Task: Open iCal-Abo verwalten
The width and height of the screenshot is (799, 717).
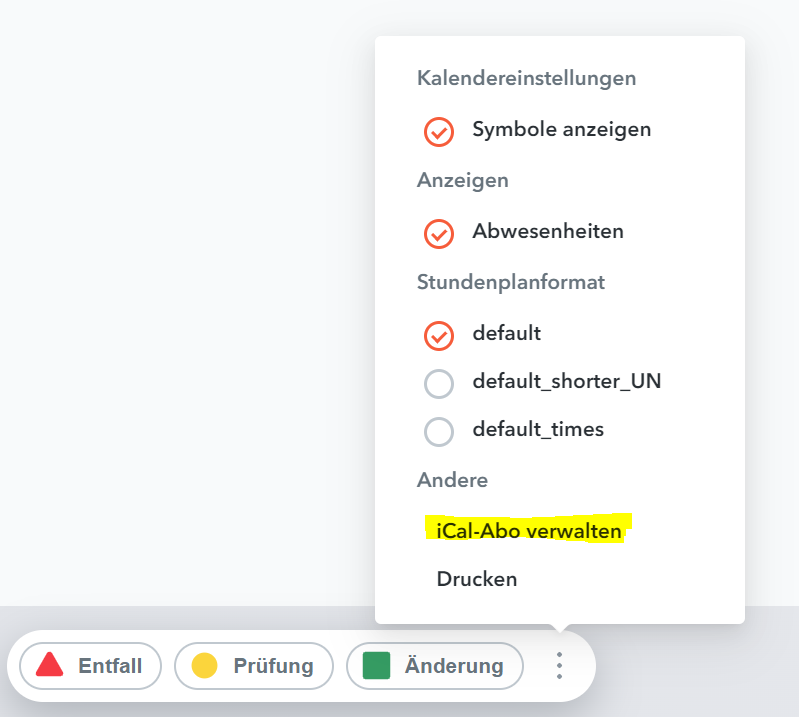Action: 529,530
